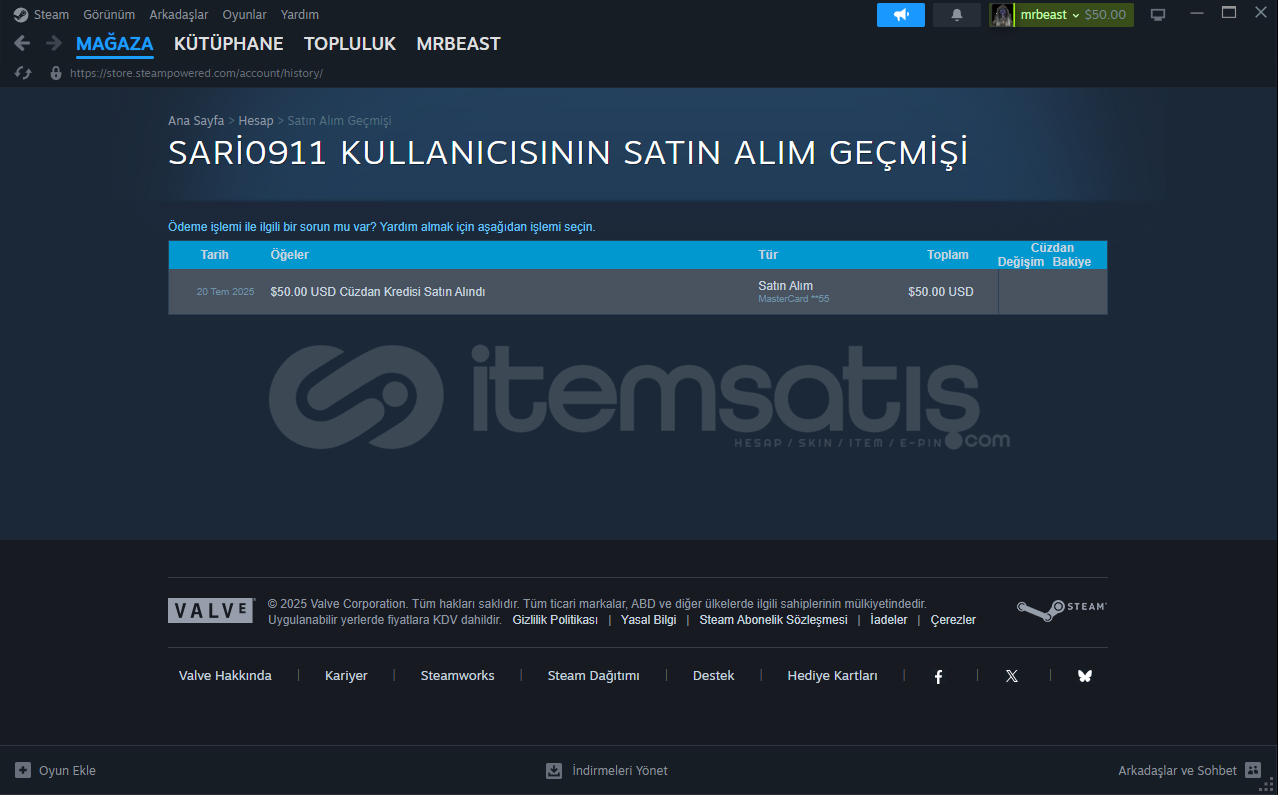Open the Arkadaşlar menu in the top bar

(179, 15)
